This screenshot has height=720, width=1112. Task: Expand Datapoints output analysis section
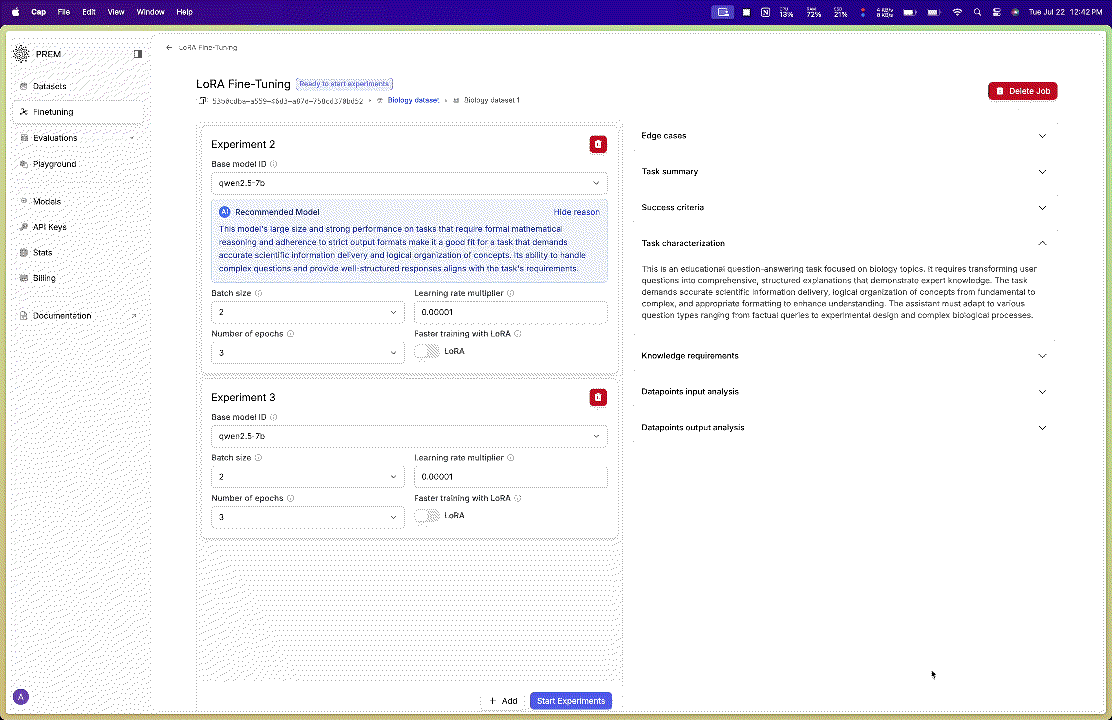pos(844,428)
